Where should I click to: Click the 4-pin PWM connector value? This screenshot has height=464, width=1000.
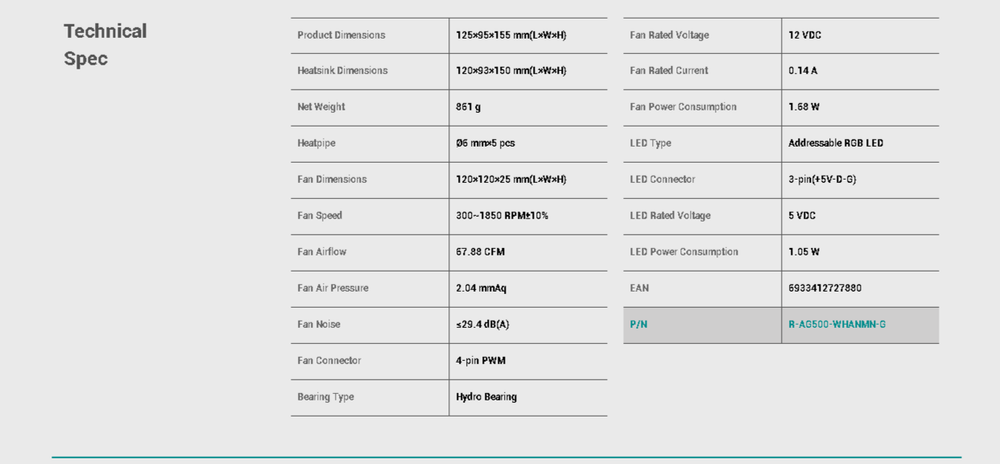[481, 360]
